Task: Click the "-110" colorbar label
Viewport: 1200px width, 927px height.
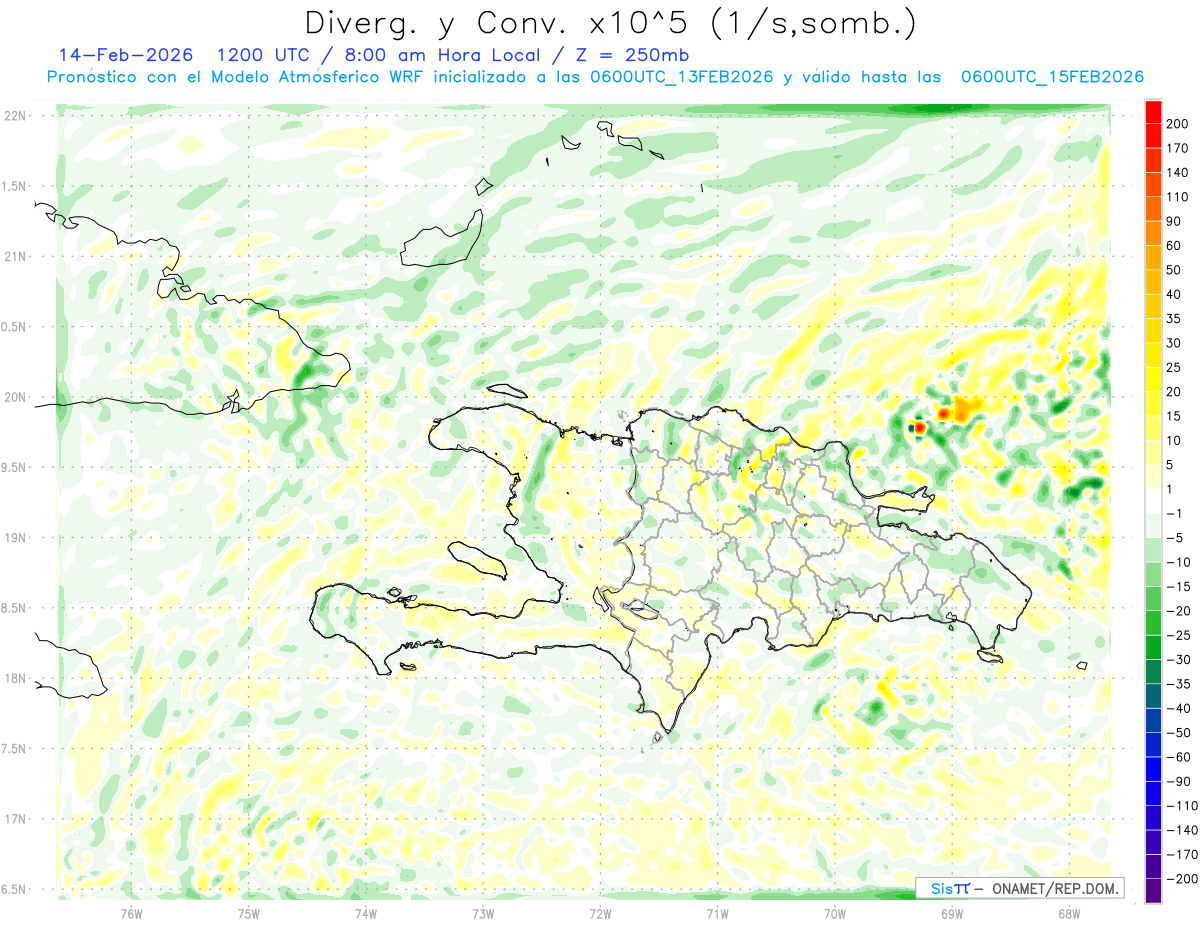Action: [x=1183, y=806]
